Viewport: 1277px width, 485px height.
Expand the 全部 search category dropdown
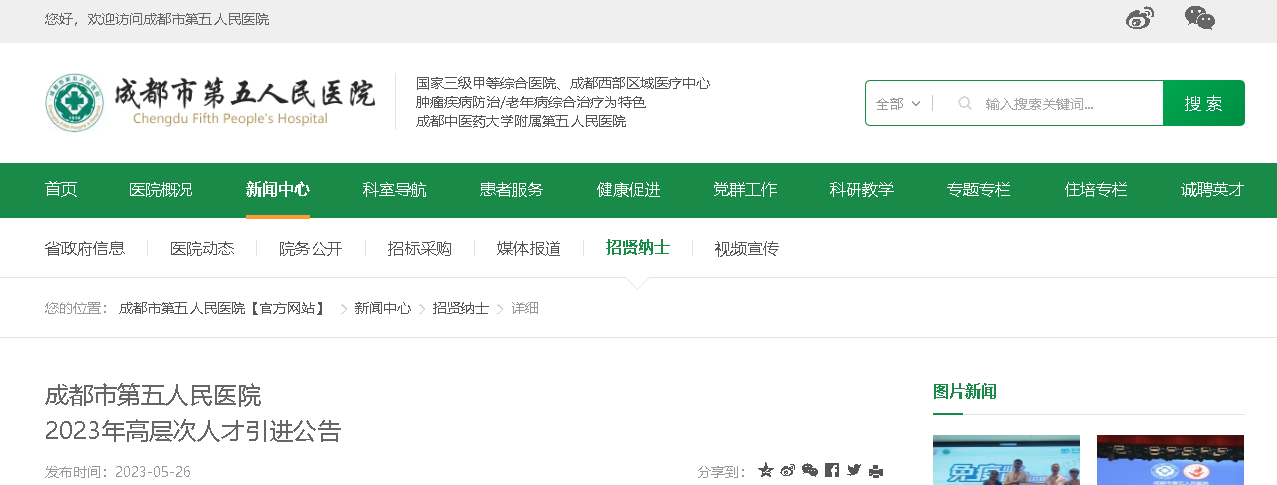898,103
